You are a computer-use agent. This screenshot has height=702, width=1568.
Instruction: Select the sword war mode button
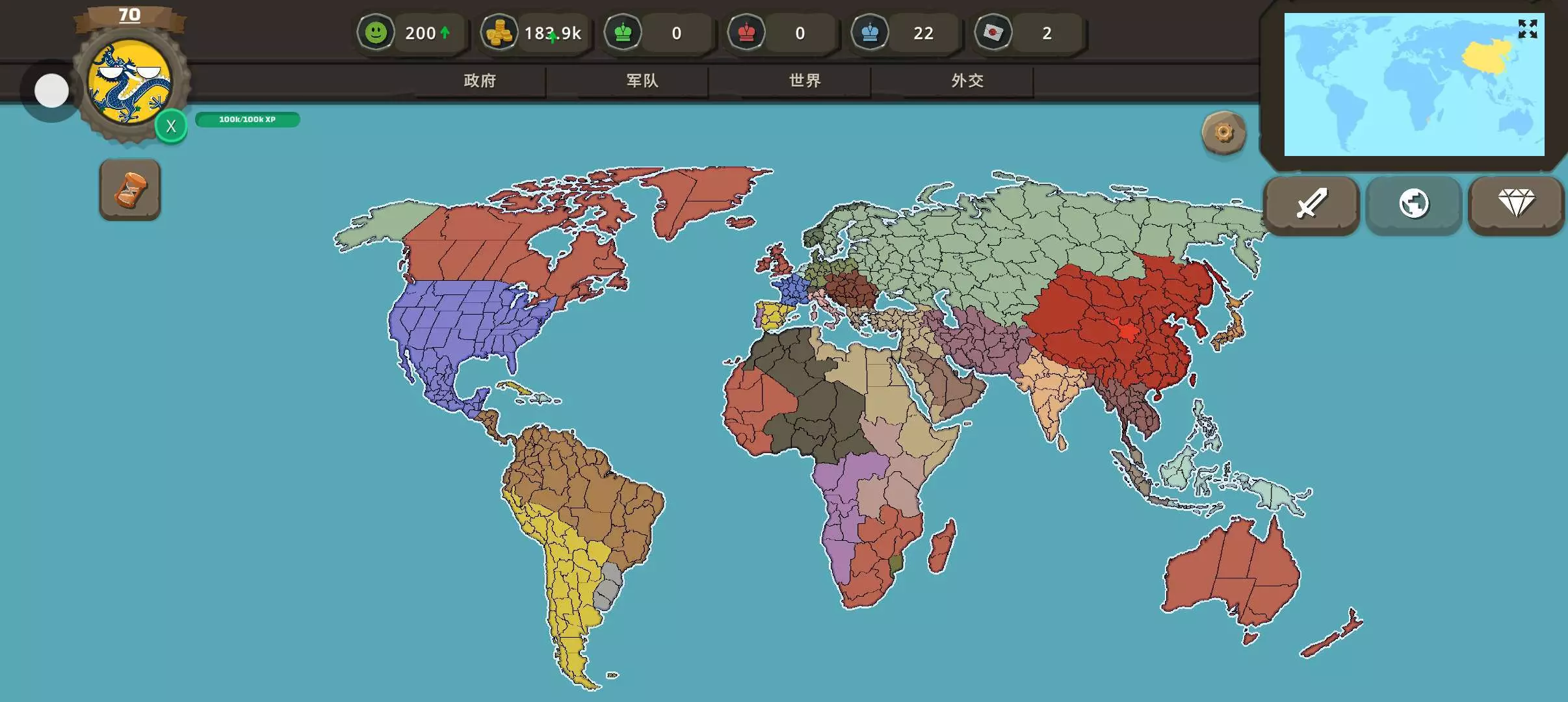point(1311,204)
